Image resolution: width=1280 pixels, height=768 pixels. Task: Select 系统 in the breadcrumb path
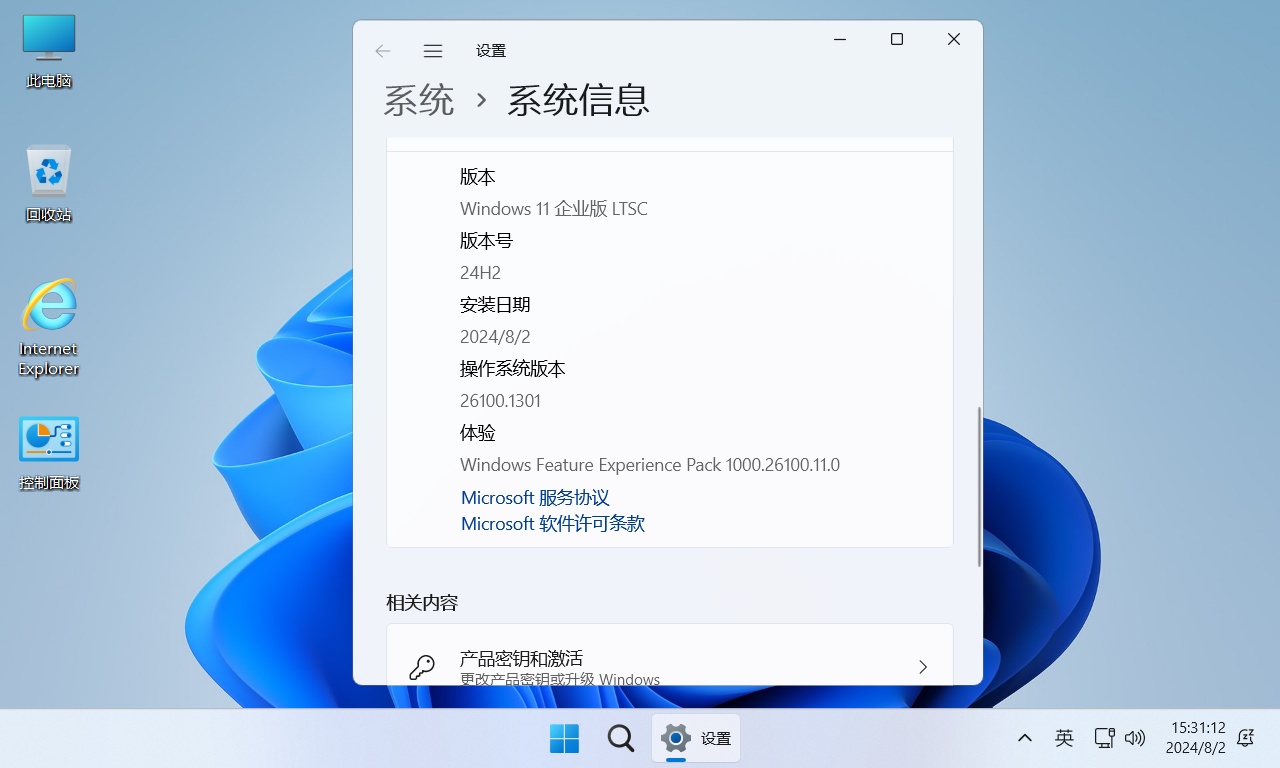click(418, 100)
